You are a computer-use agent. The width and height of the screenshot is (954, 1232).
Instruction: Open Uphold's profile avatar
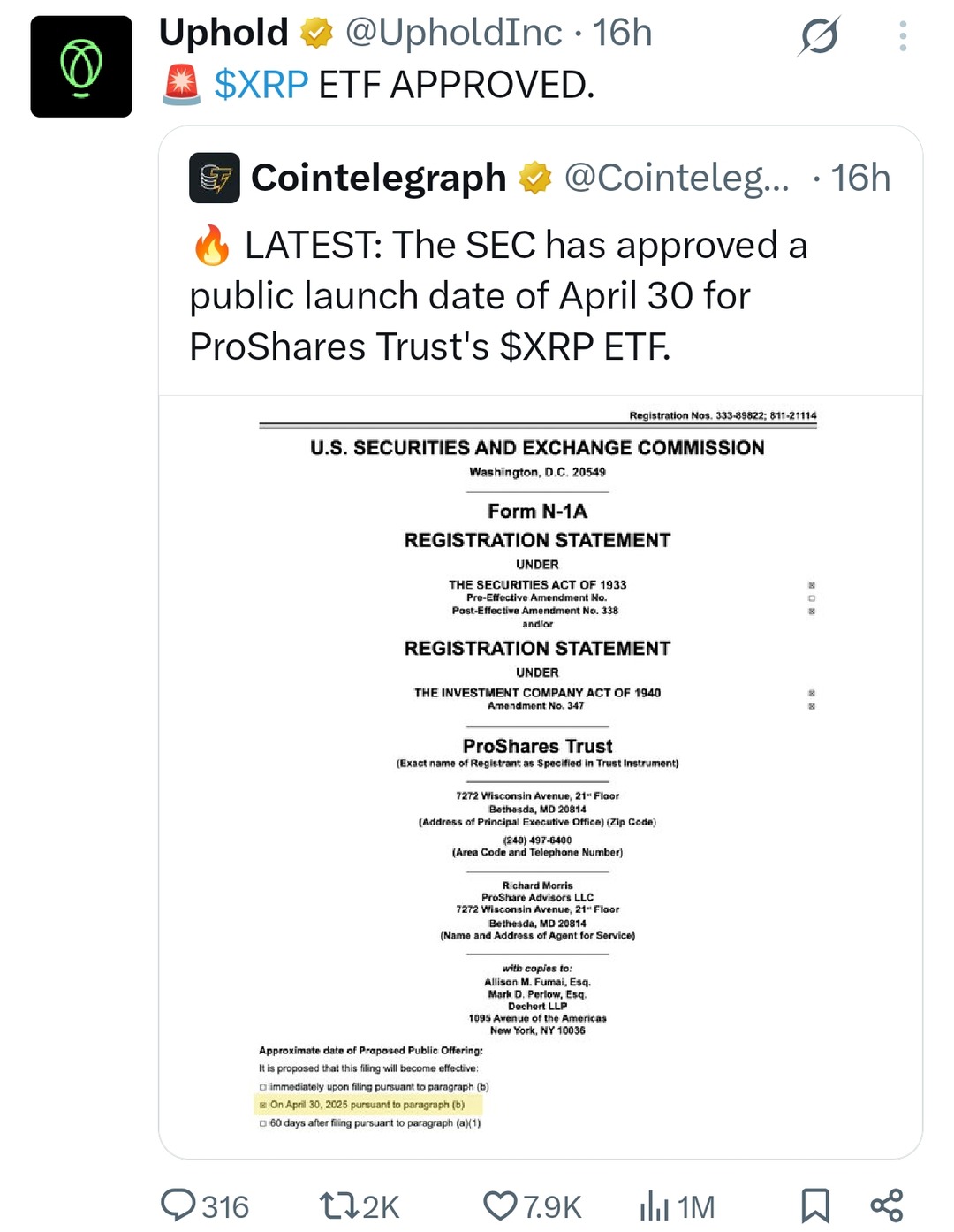pyautogui.click(x=81, y=66)
